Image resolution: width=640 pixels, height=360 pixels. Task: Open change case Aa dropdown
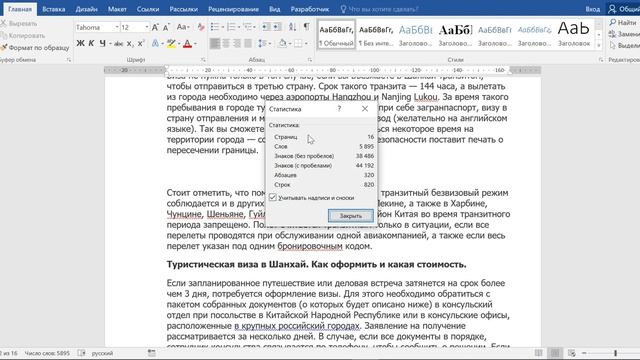pyautogui.click(x=183, y=27)
